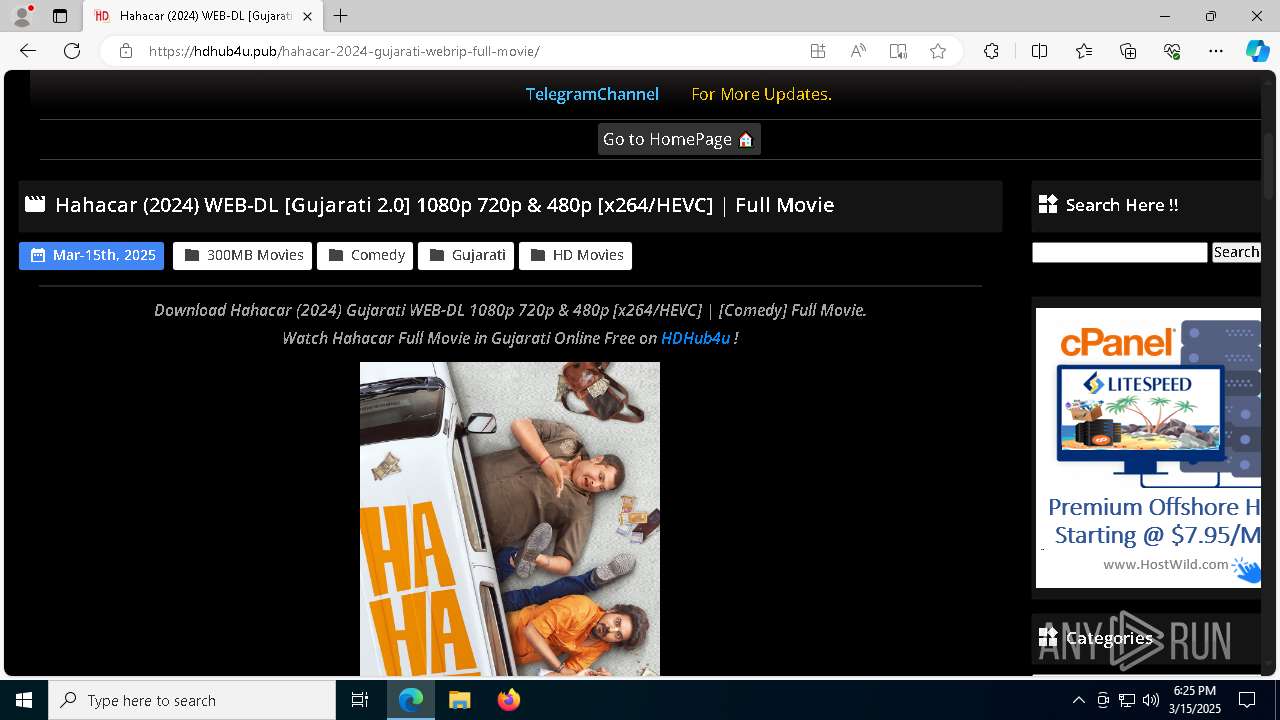Viewport: 1280px width, 720px height.
Task: View site information lock icon
Action: 125,51
